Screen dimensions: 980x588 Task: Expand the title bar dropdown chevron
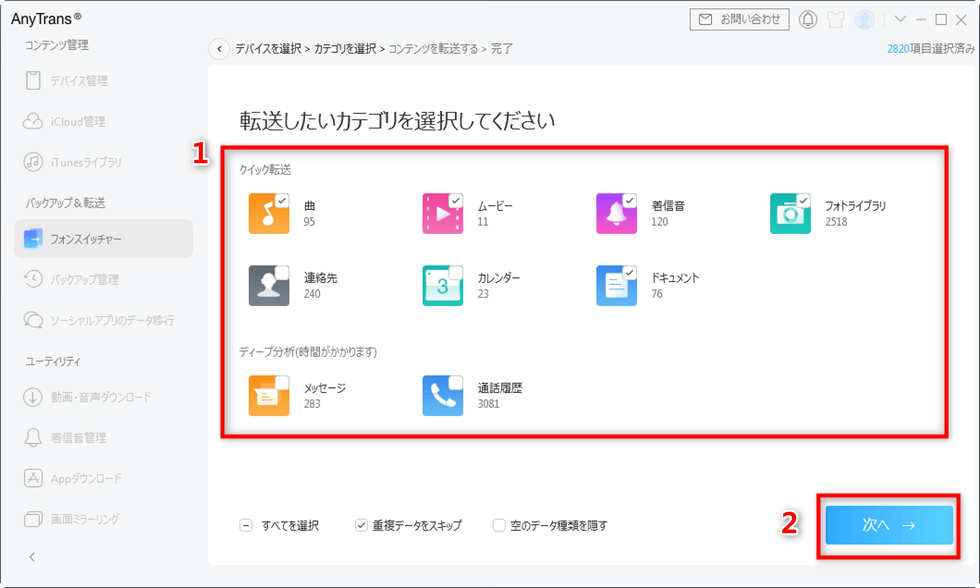pos(900,19)
